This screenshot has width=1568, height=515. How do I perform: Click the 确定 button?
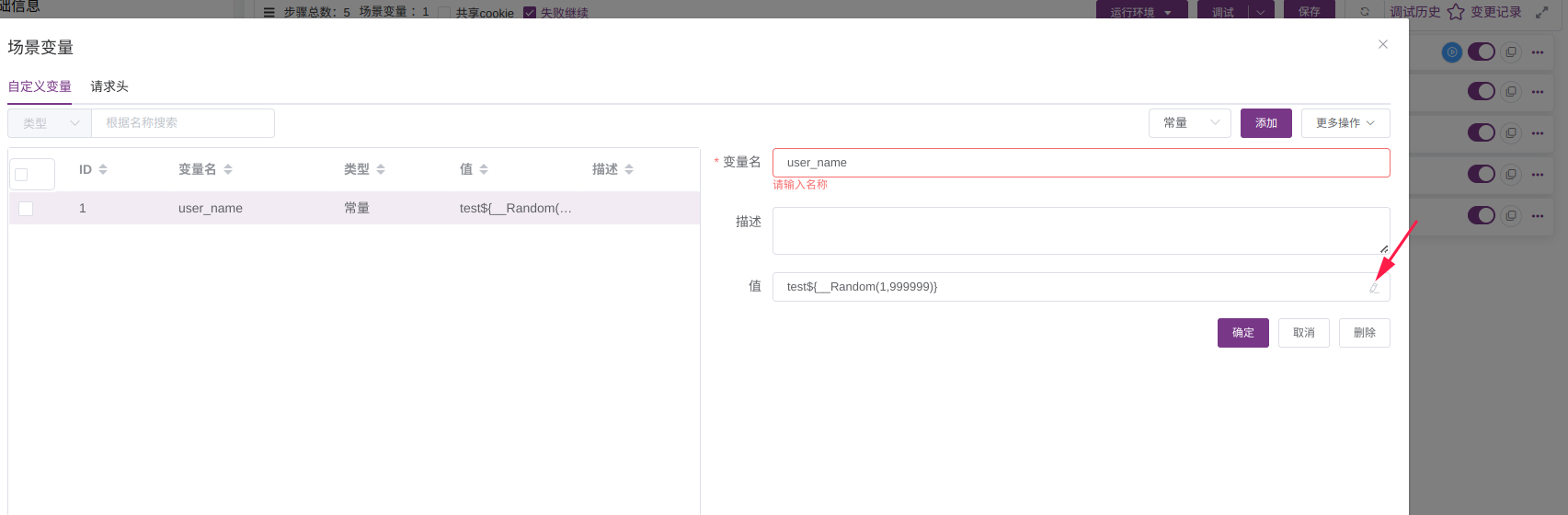coord(1243,333)
